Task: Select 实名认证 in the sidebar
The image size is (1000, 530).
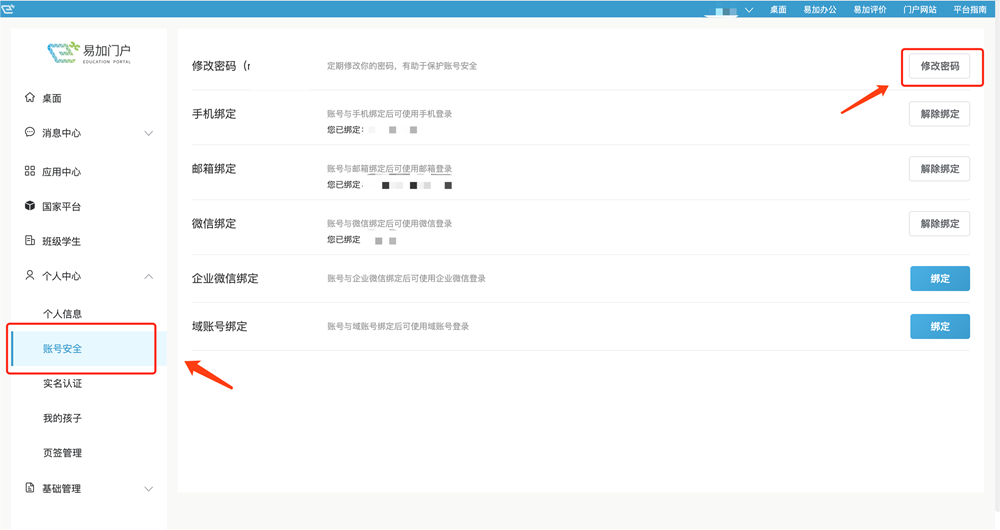Action: 62,383
